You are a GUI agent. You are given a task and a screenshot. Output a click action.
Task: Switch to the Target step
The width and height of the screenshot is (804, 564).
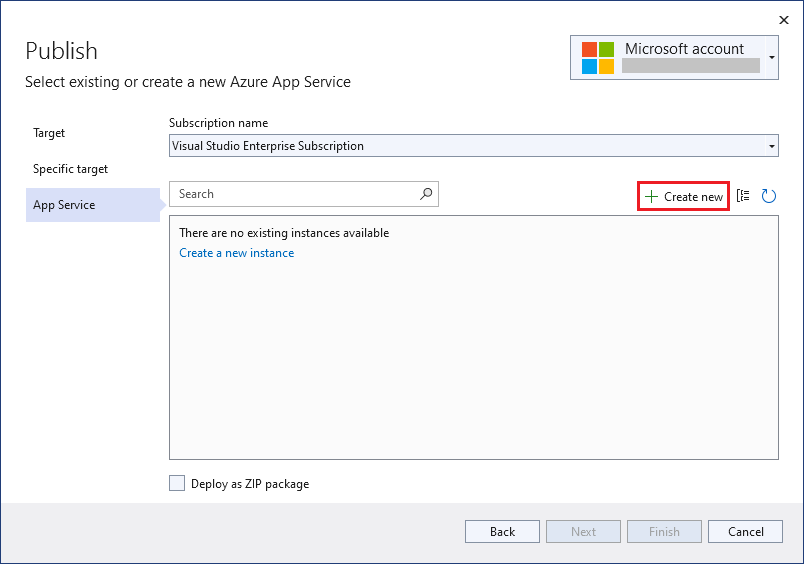[x=49, y=133]
